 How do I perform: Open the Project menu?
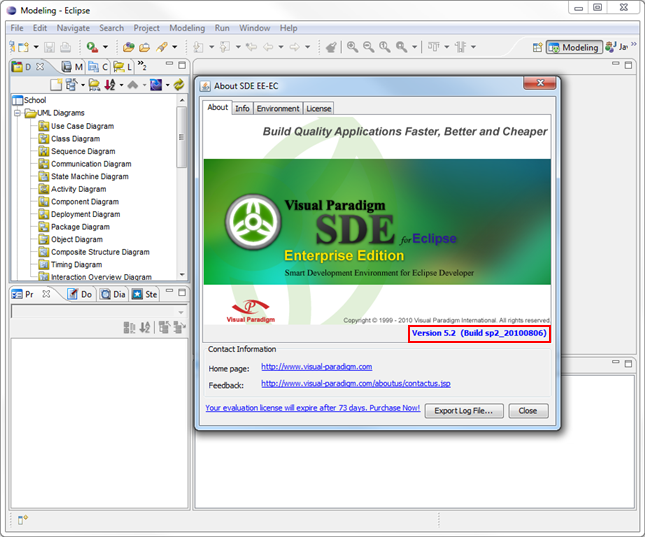pos(146,28)
